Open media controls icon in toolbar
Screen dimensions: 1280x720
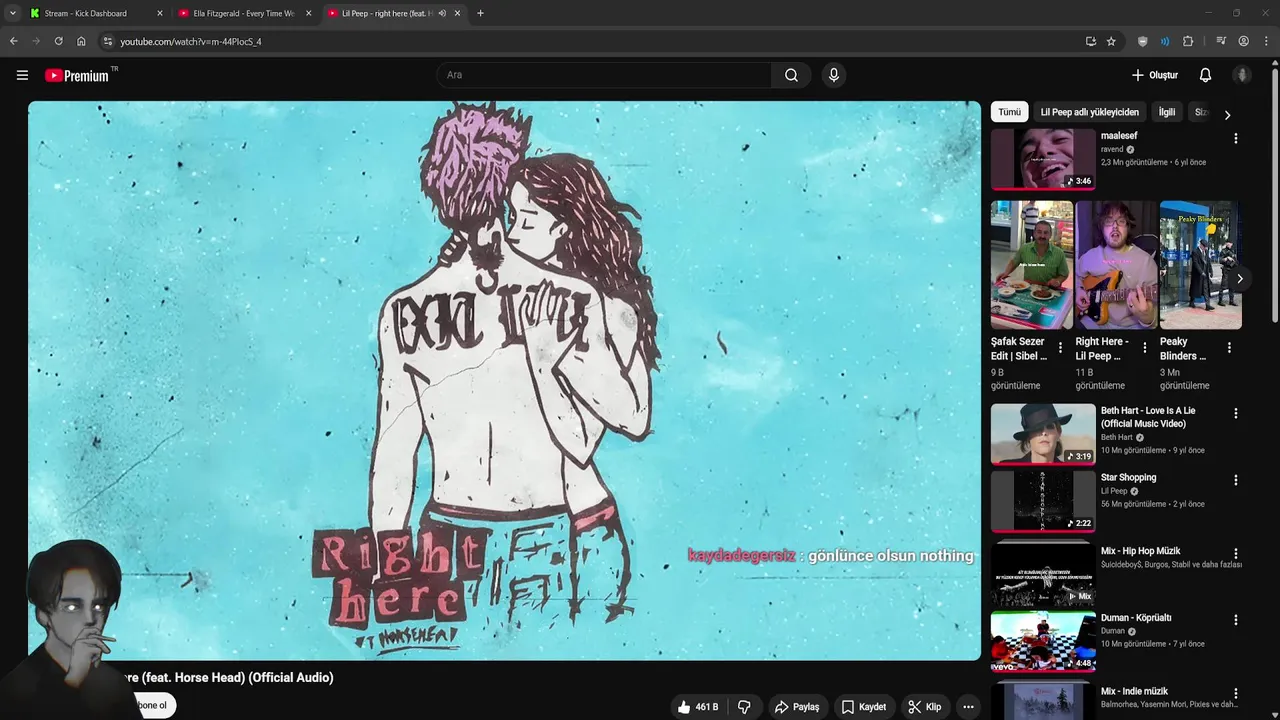(1221, 41)
